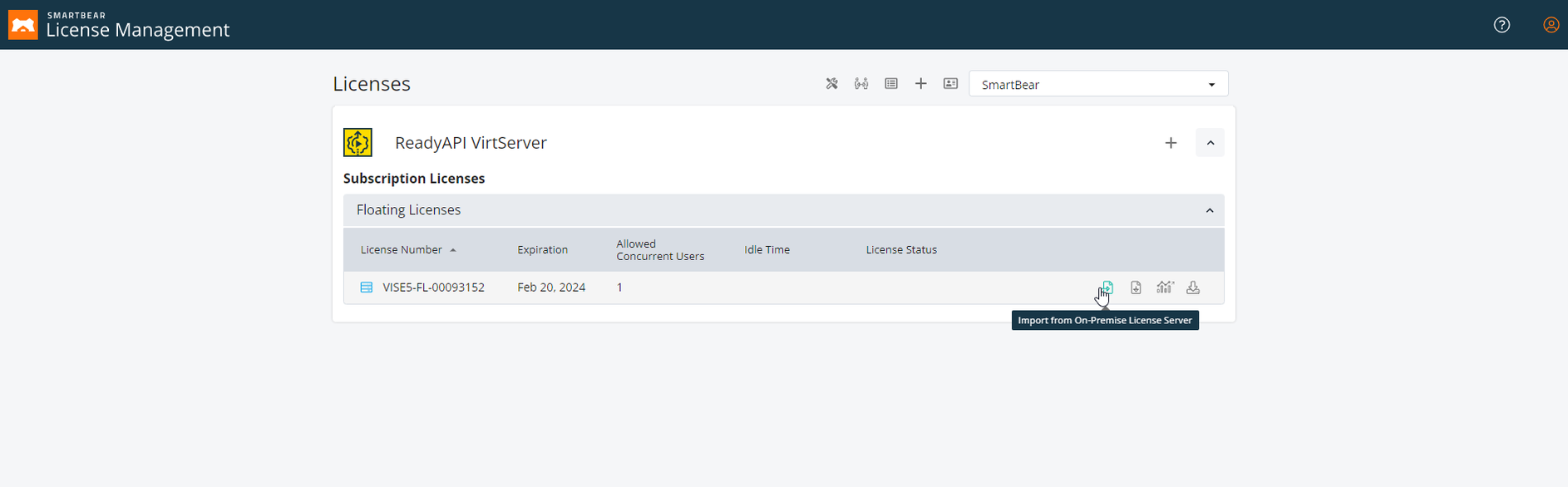Click the crossed tools icon in Licenses toolbar

tap(831, 84)
